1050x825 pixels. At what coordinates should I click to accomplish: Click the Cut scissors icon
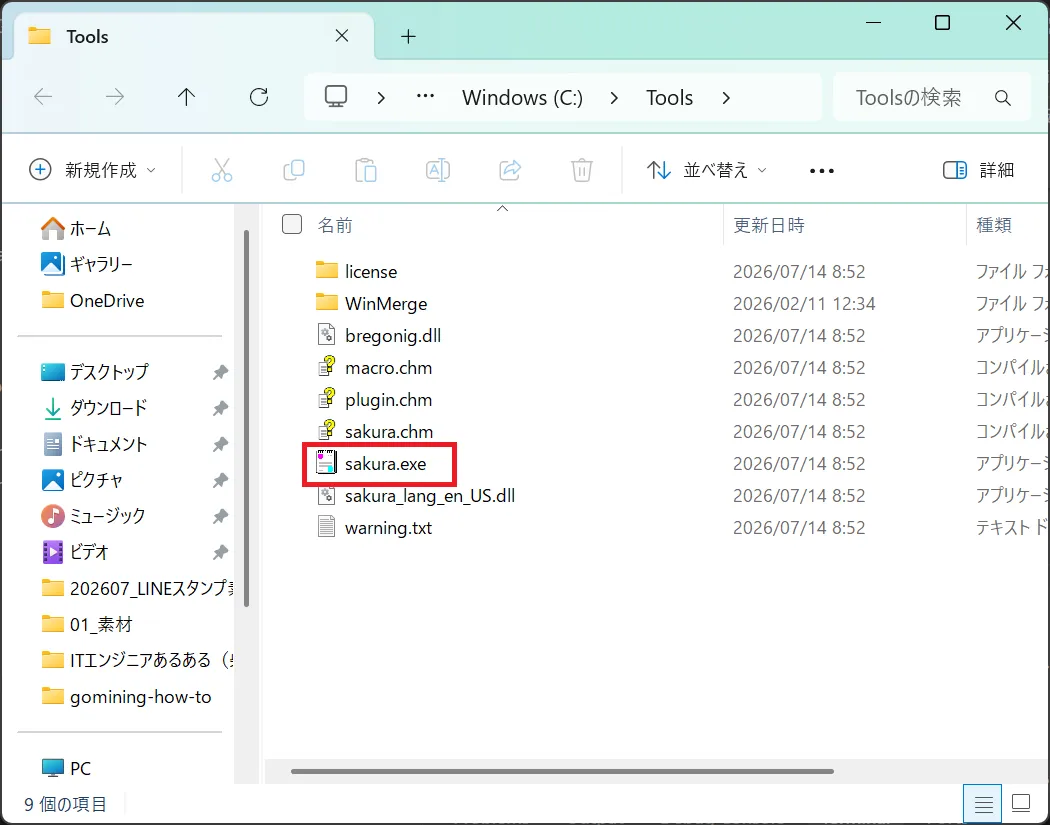[222, 170]
